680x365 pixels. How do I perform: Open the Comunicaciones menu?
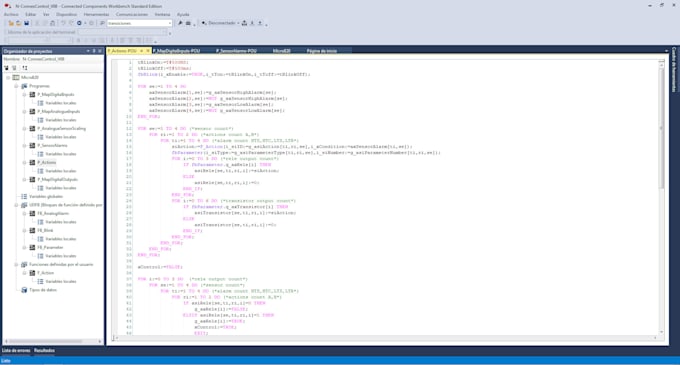point(132,14)
